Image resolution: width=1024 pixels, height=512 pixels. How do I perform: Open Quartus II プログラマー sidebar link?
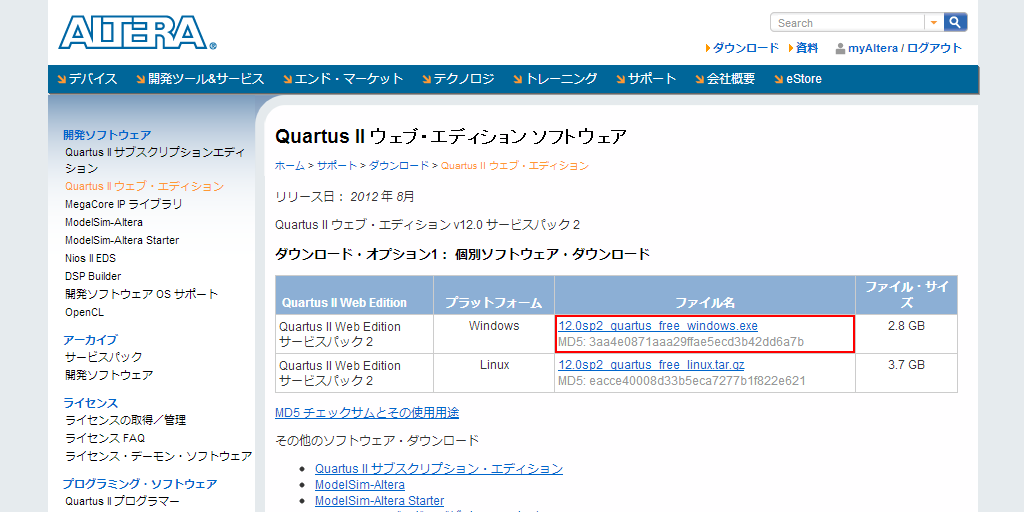point(122,502)
